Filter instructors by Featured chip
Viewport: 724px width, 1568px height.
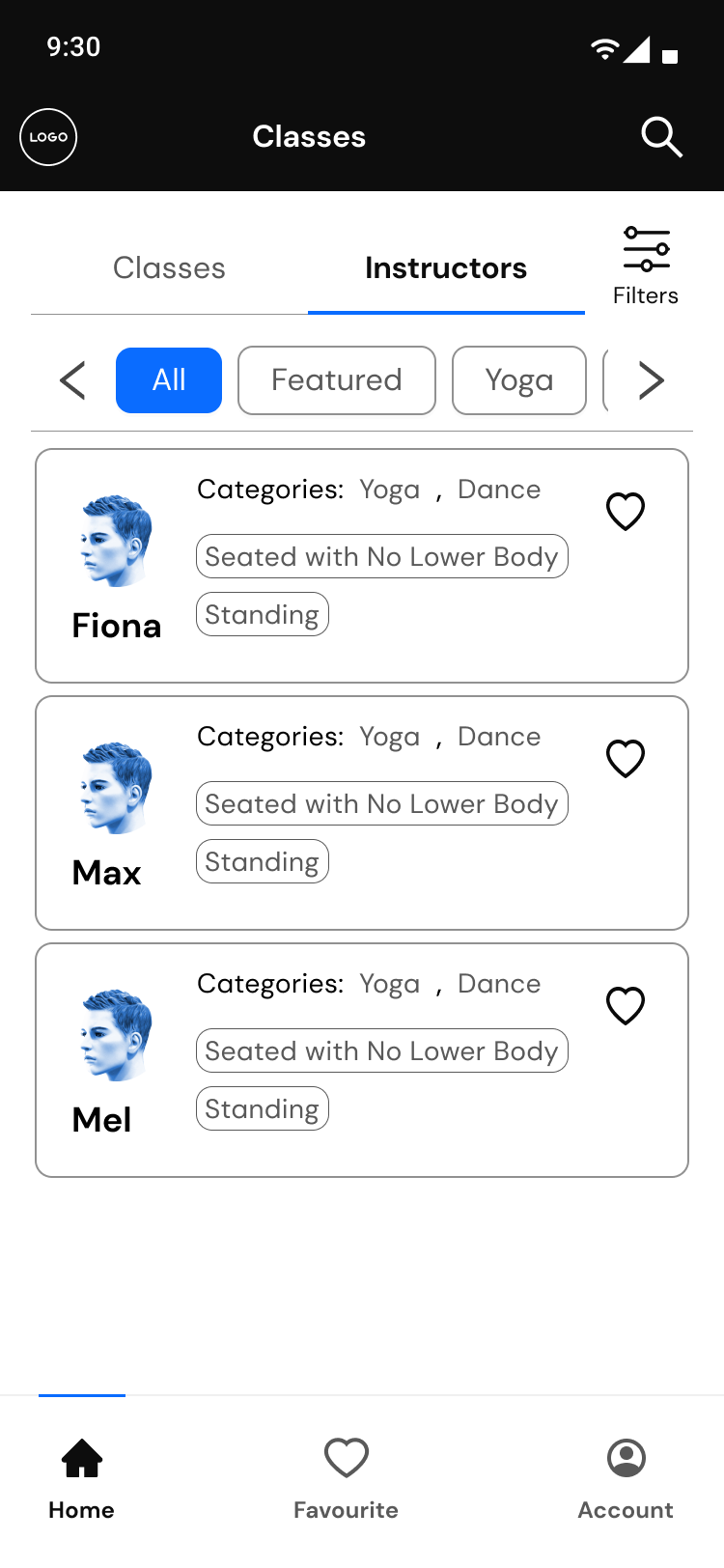click(x=337, y=380)
